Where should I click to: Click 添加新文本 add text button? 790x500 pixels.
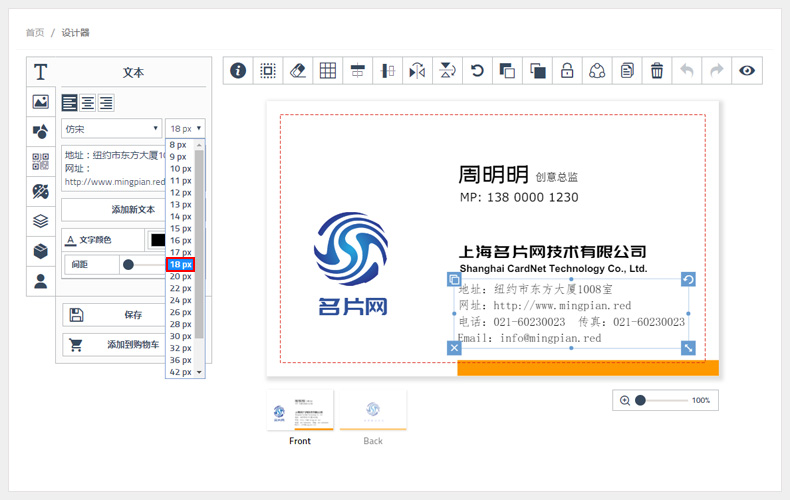(113, 210)
